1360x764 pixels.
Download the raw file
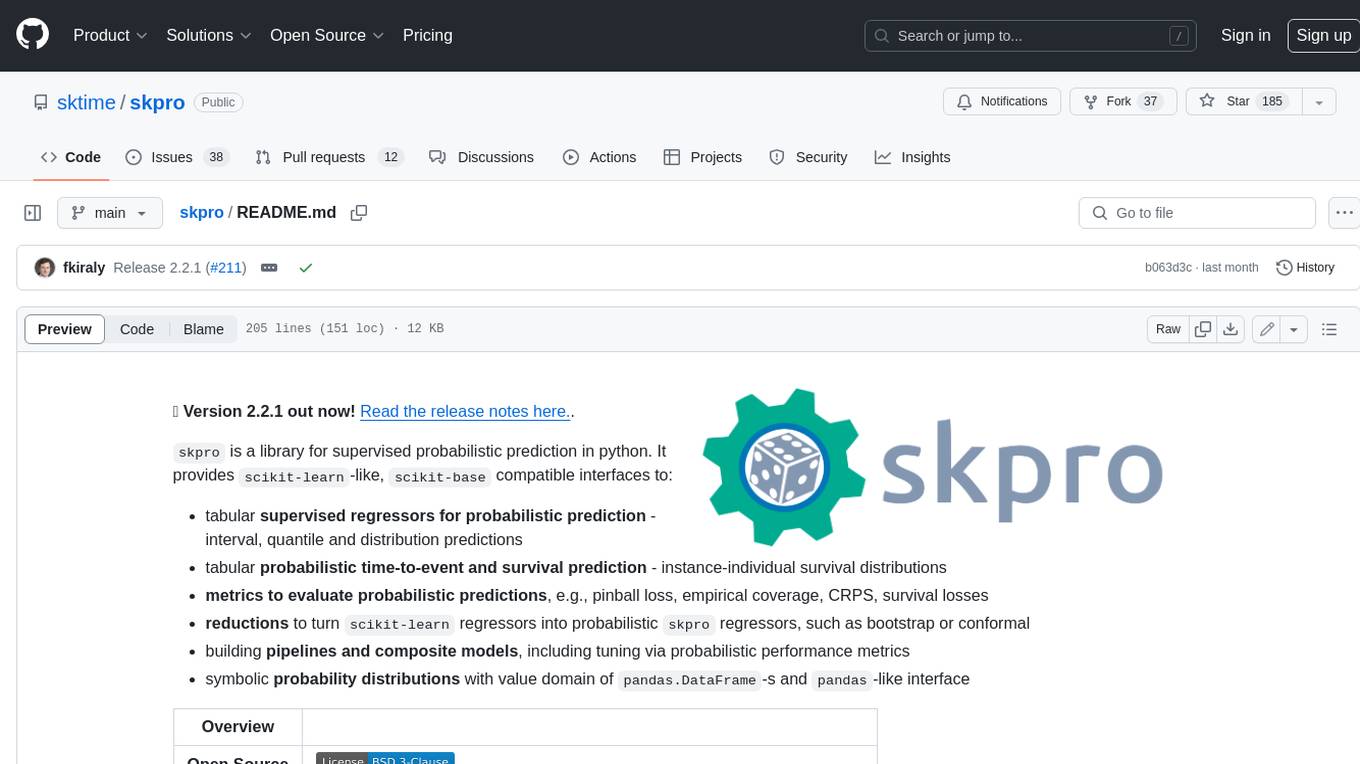point(1231,329)
